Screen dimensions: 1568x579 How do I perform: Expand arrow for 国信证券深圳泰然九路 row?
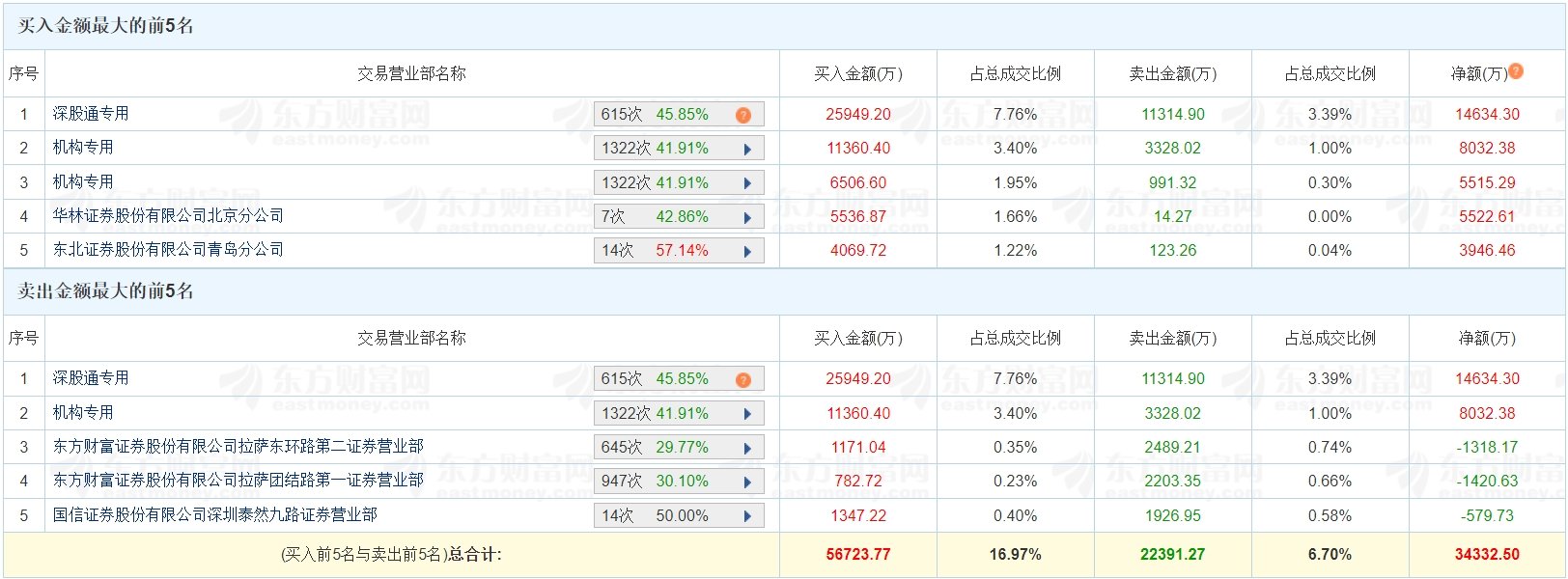click(x=747, y=516)
